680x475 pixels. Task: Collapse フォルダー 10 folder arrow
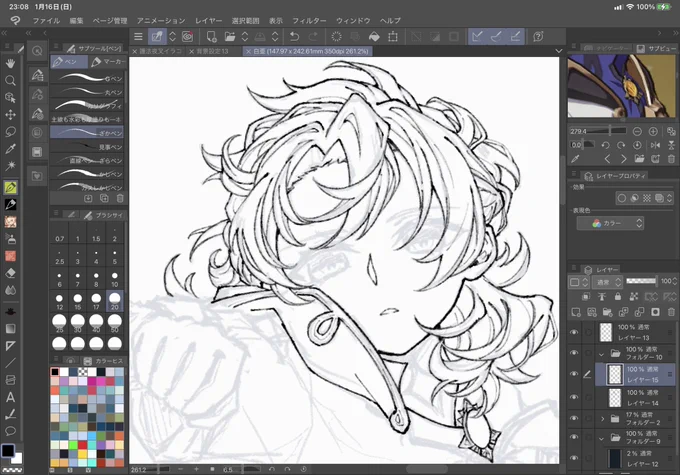click(x=602, y=354)
